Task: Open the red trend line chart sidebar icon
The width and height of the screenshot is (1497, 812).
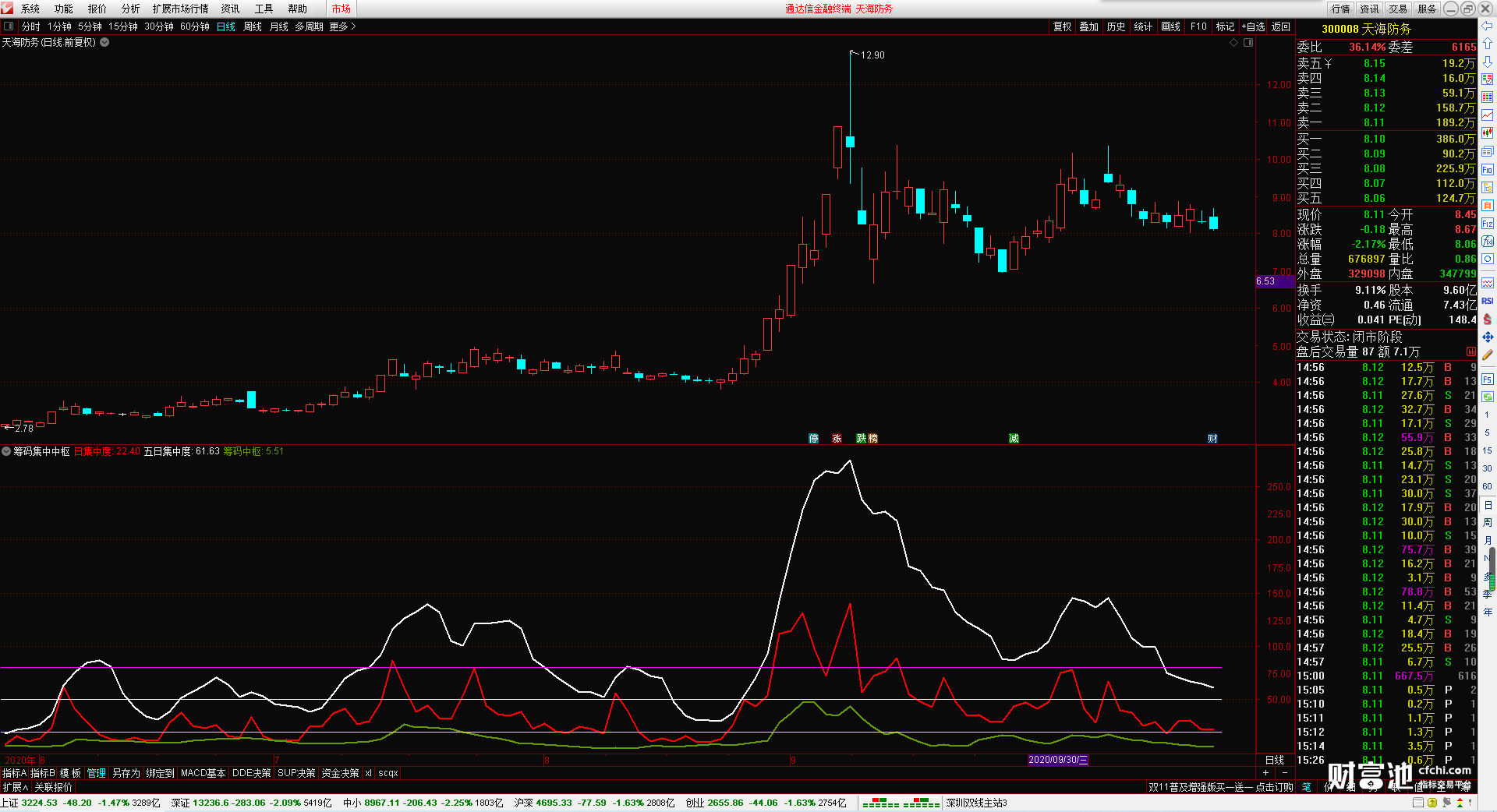Action: click(1488, 115)
